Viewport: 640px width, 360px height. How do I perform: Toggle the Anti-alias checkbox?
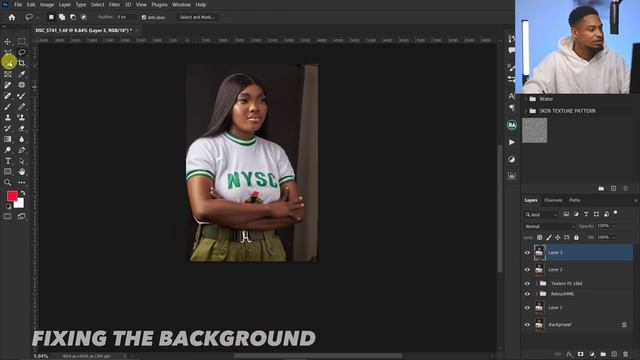coord(144,18)
